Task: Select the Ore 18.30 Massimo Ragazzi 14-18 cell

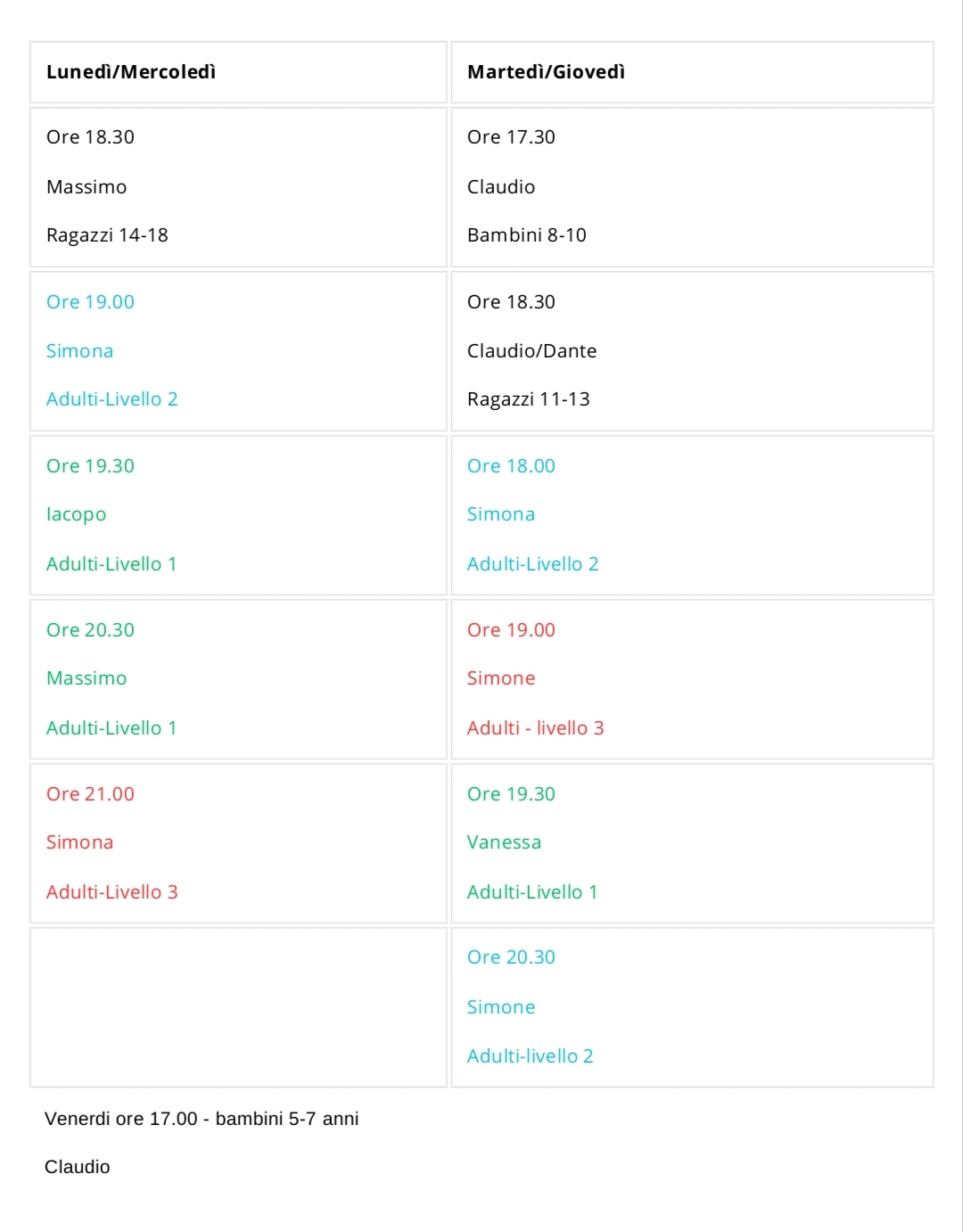Action: (238, 187)
